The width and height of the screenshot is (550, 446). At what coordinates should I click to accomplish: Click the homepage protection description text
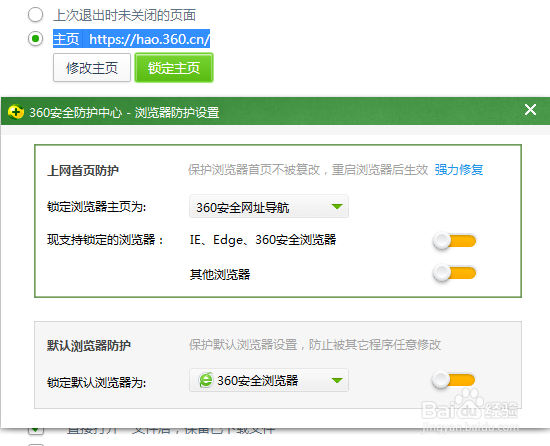308,170
